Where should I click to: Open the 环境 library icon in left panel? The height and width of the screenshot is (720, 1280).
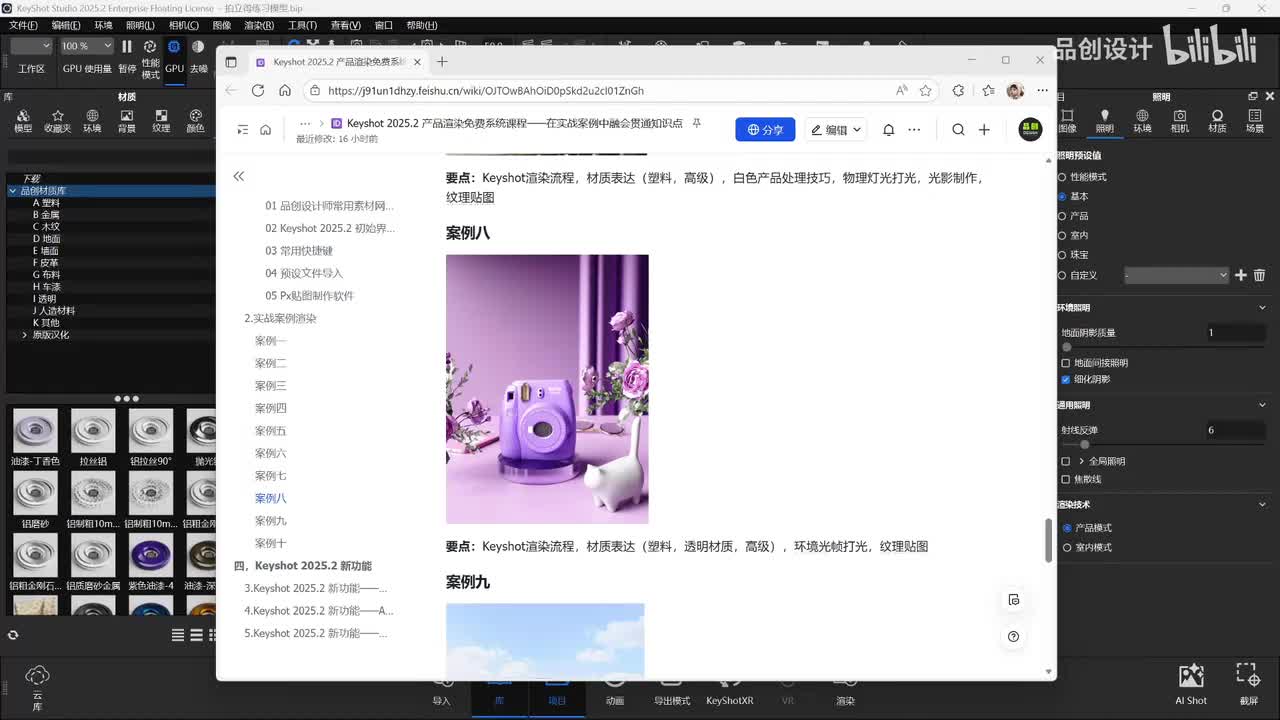(92, 121)
